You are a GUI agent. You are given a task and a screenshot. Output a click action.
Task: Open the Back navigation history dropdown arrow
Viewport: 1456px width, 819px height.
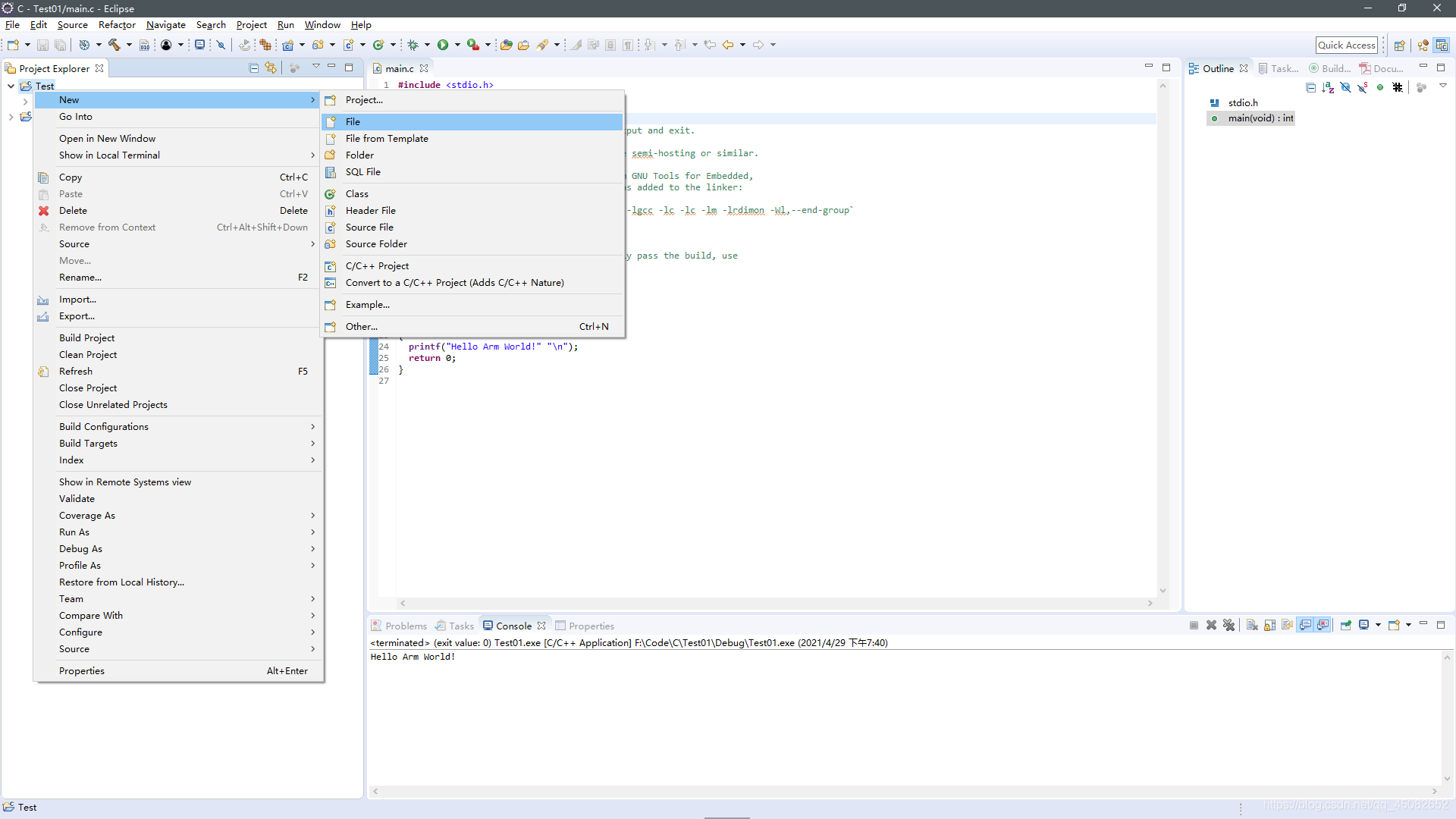click(x=742, y=45)
